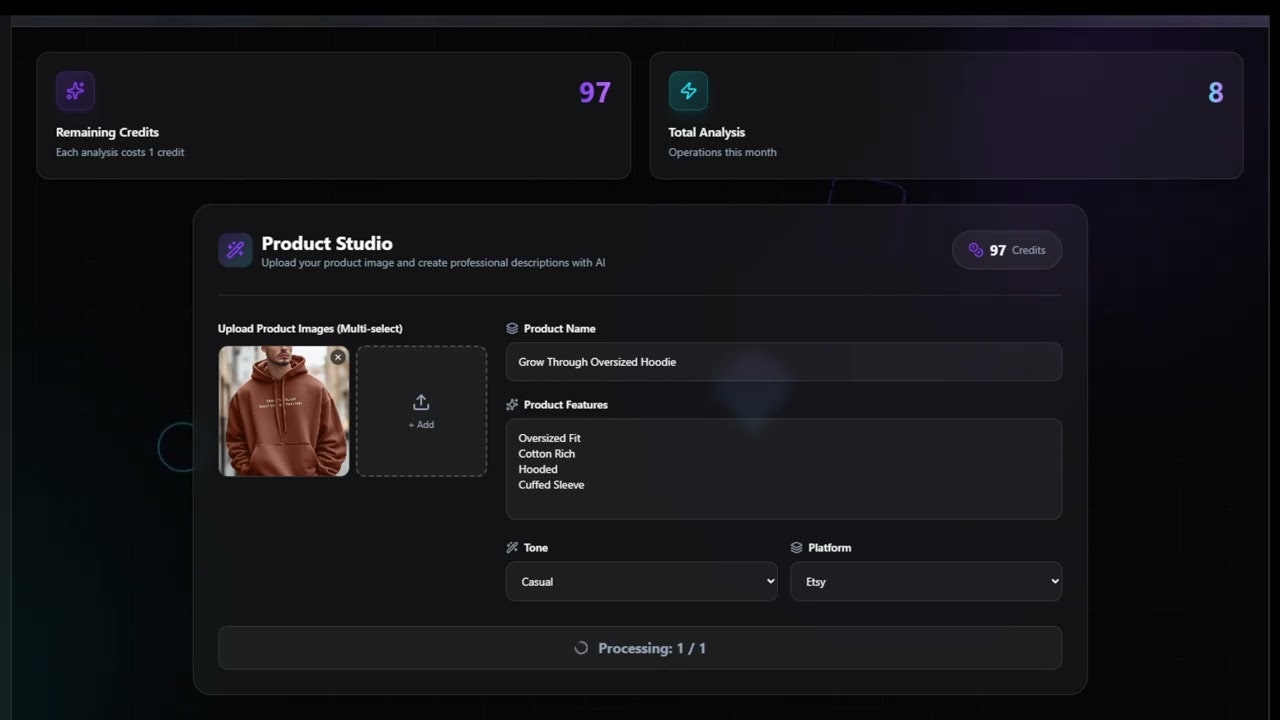Click the Product Features text area

click(784, 469)
